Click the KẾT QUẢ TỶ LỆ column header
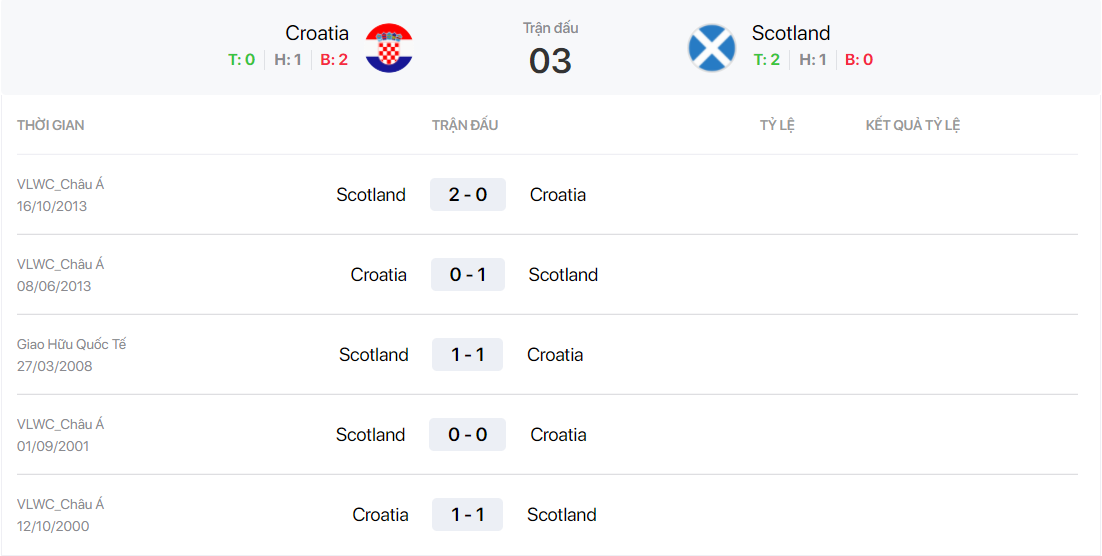Screen dimensions: 1102x556 click(x=913, y=125)
